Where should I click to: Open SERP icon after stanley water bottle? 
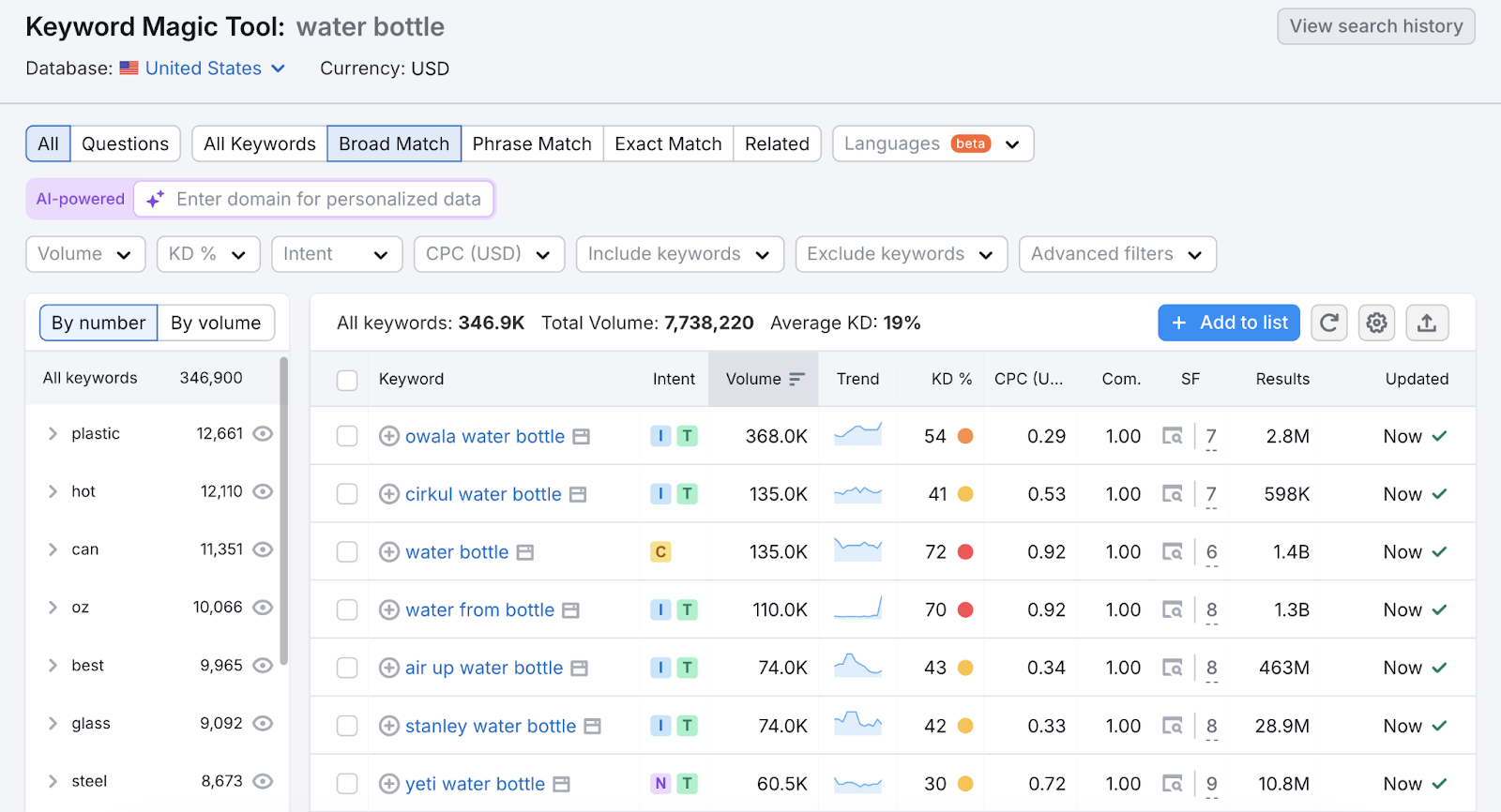tap(592, 727)
